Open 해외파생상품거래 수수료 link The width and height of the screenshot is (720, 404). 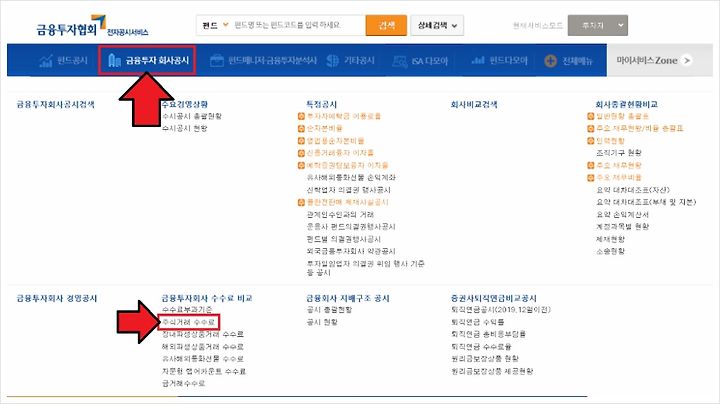[202, 347]
